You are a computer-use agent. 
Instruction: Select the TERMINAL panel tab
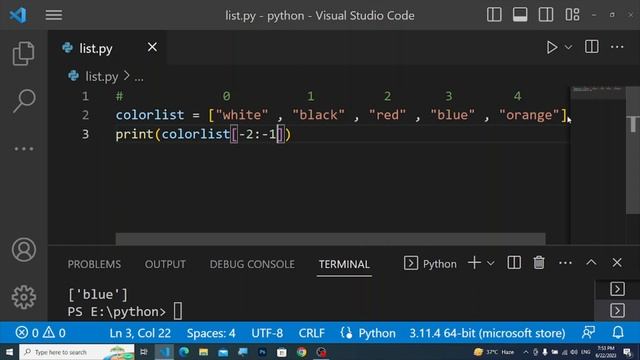(344, 264)
